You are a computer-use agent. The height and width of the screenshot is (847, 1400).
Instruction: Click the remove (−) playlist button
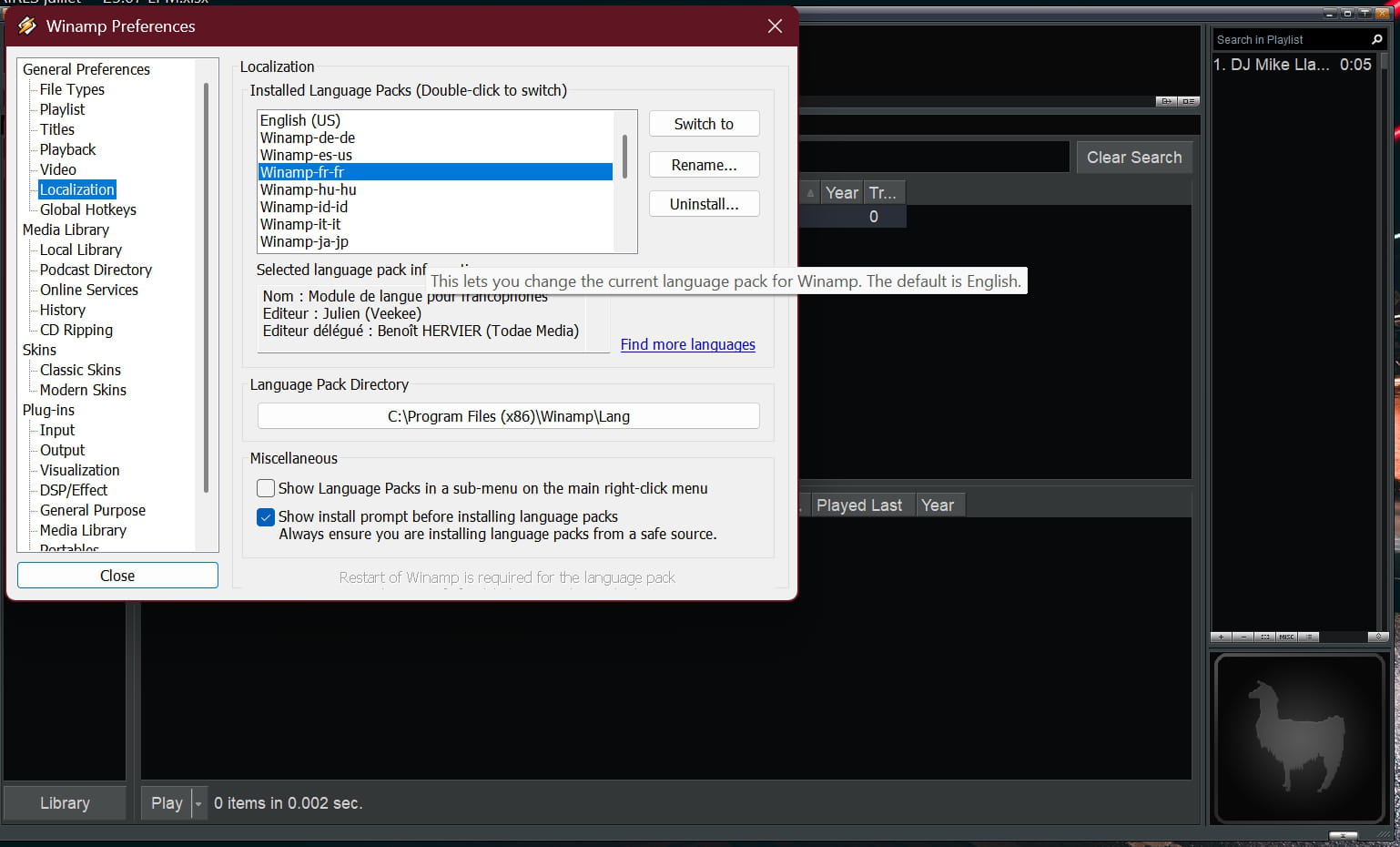pyautogui.click(x=1243, y=637)
